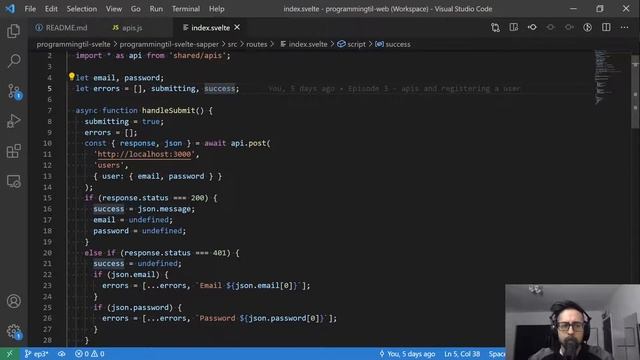The width and height of the screenshot is (640, 360).
Task: Open the Search view in activity bar
Action: point(13,61)
